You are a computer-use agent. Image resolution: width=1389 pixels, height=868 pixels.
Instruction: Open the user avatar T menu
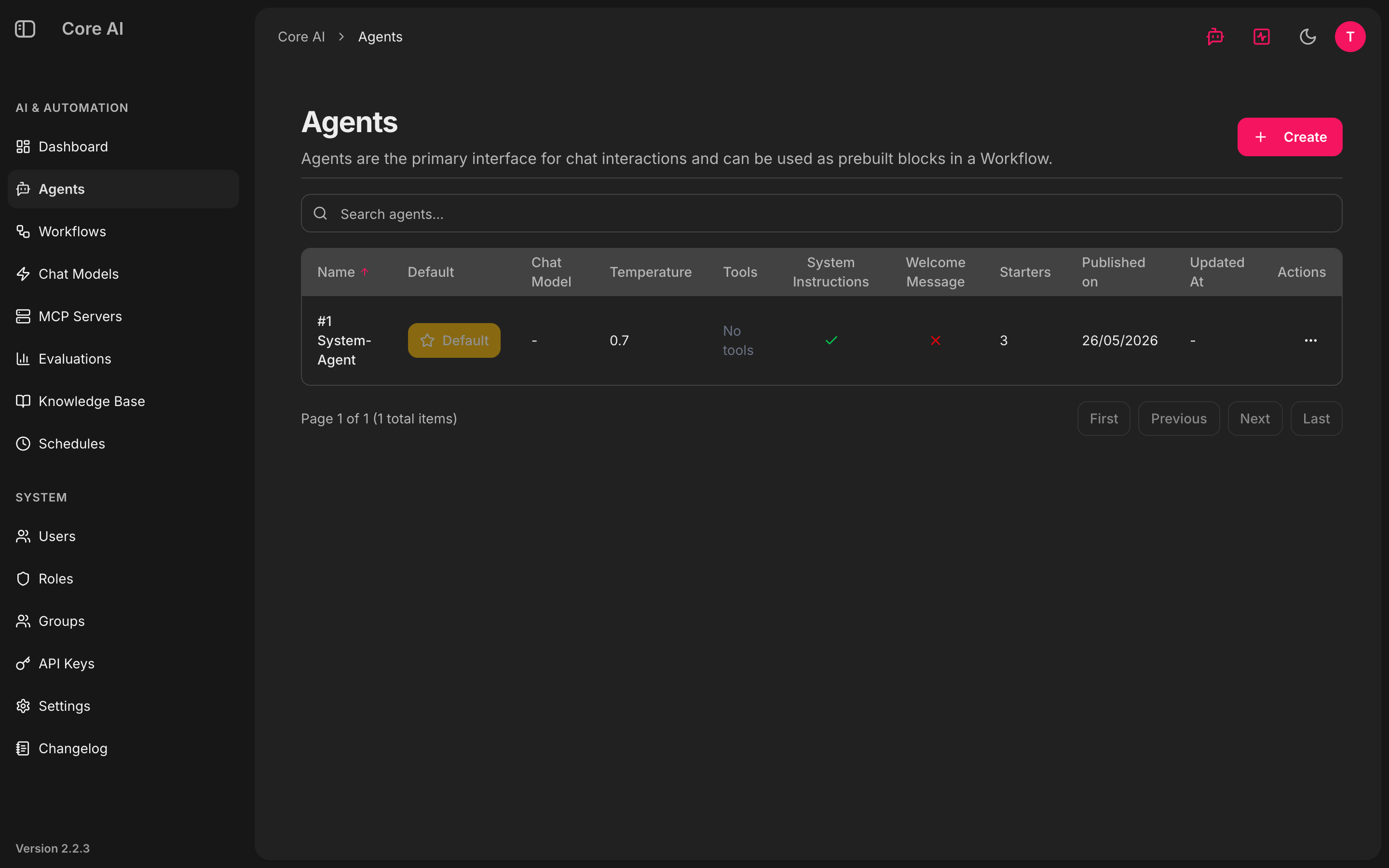tap(1350, 37)
